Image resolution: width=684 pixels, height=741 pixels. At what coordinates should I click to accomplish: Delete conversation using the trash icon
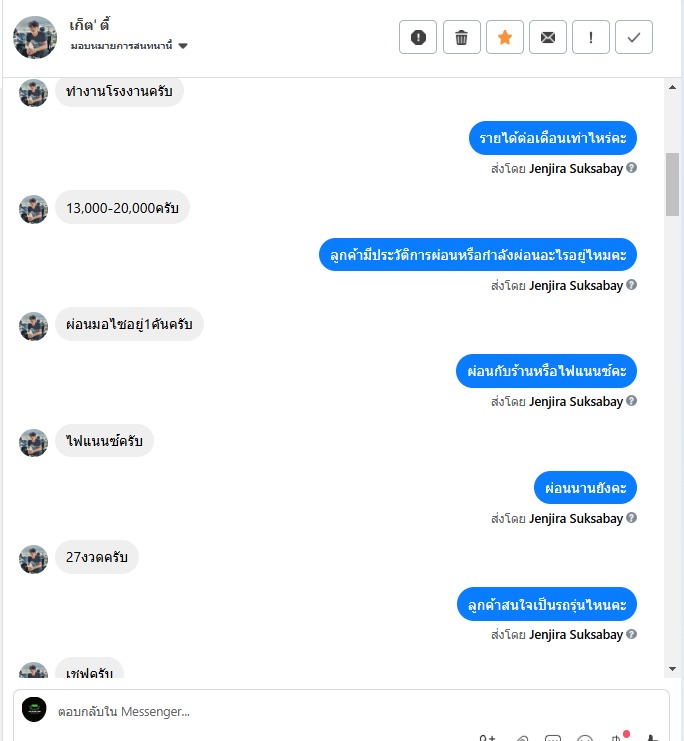[461, 37]
